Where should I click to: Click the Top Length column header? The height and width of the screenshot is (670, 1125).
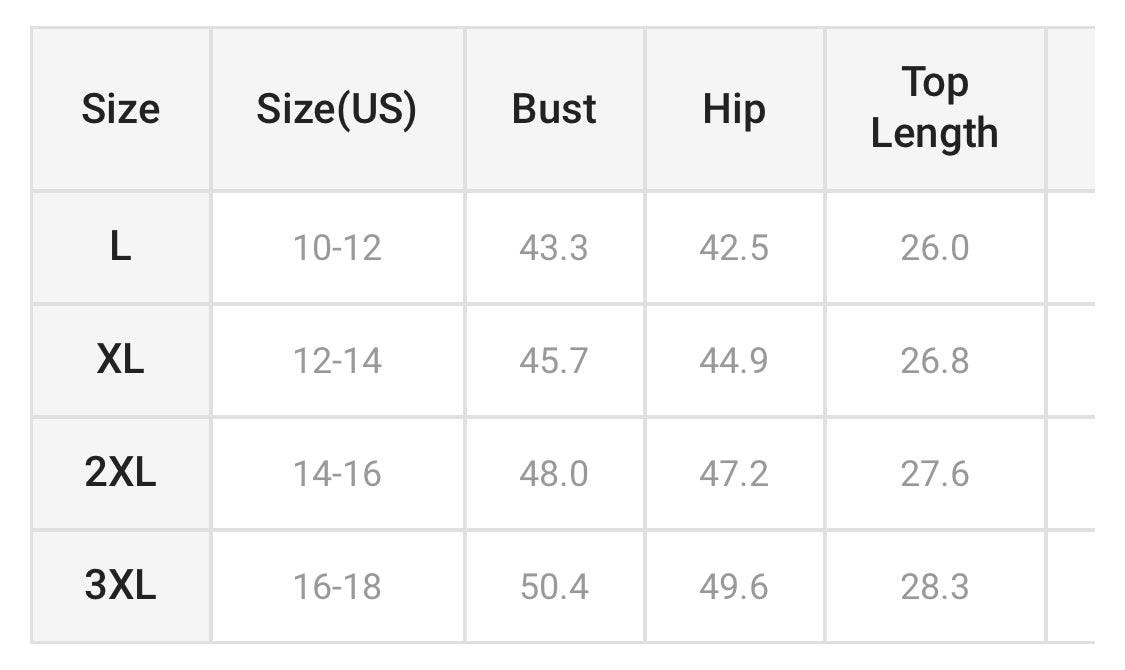(934, 109)
